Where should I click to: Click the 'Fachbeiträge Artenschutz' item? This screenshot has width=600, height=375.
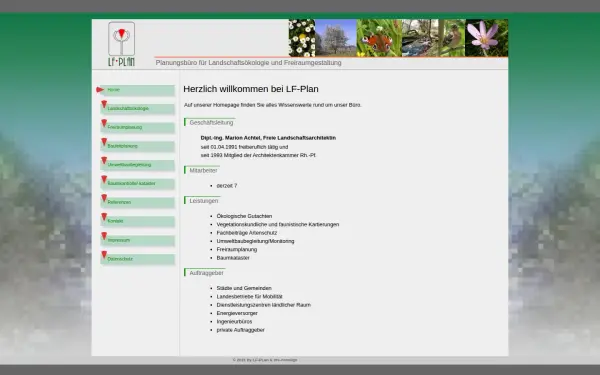pos(247,233)
